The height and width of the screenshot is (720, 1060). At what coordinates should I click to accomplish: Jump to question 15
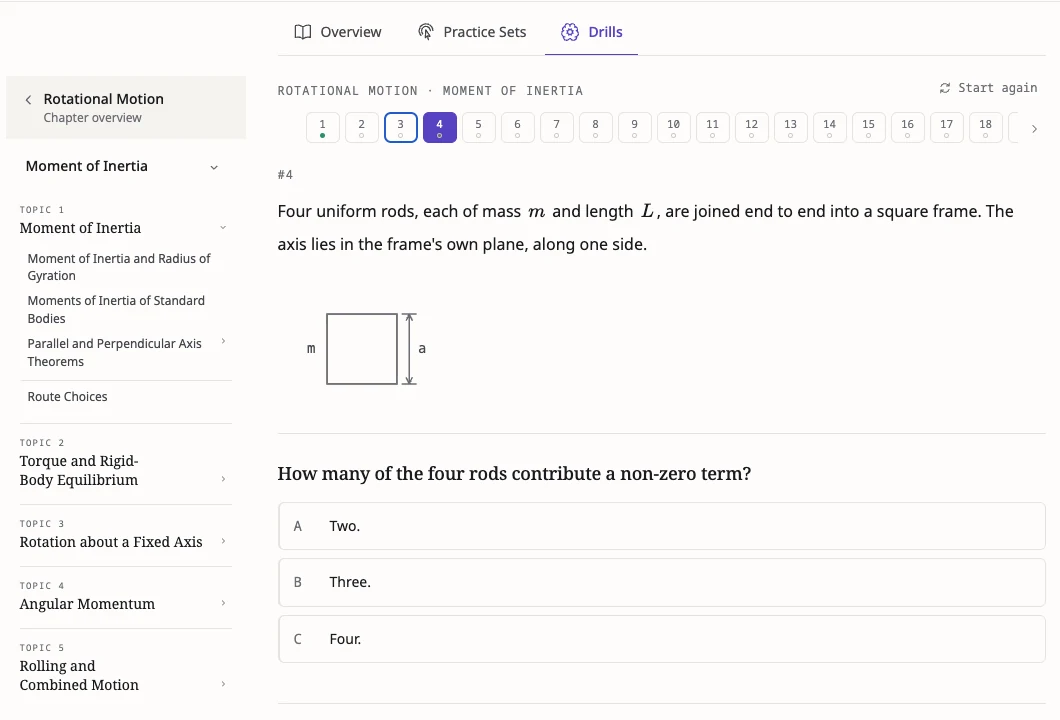869,128
